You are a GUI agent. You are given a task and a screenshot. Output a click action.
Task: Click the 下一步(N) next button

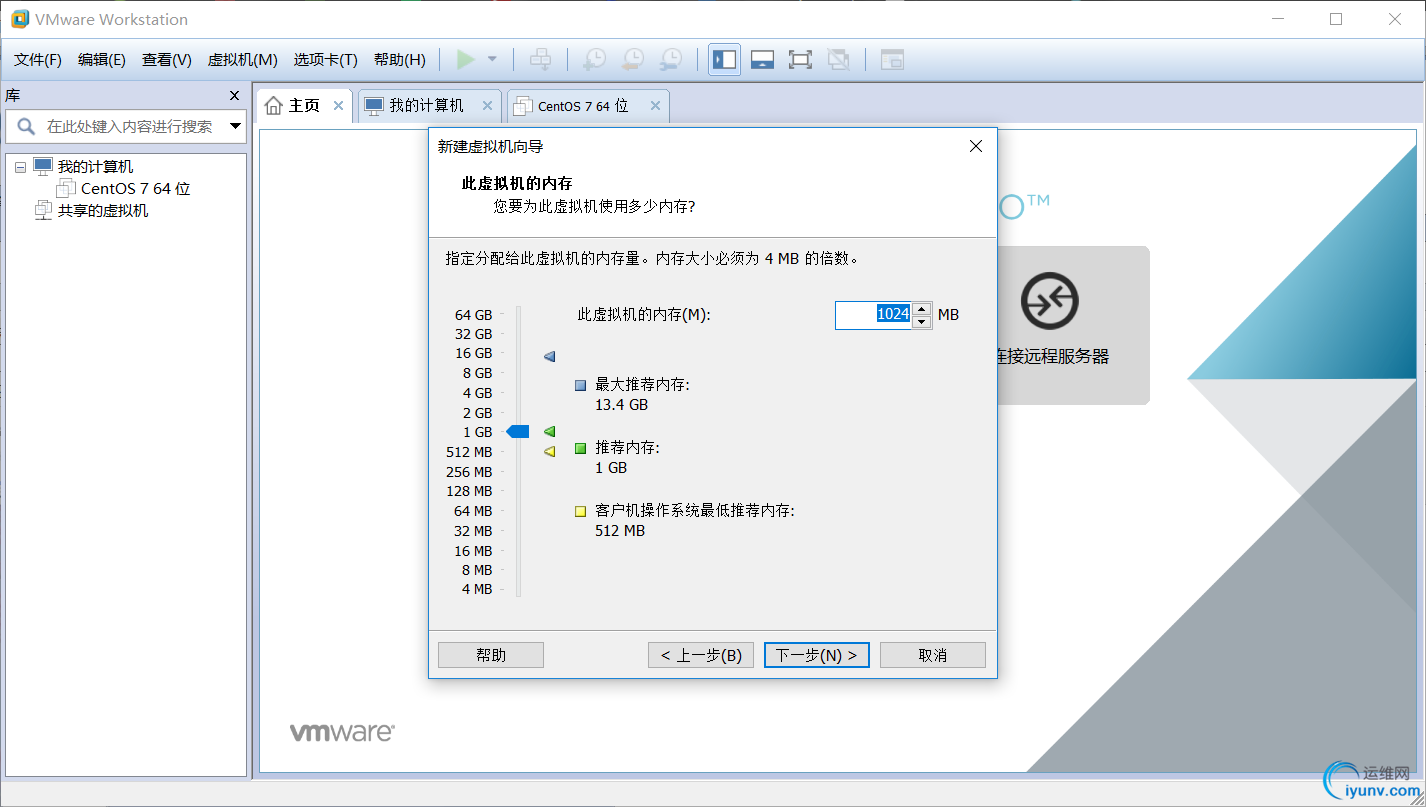(817, 655)
